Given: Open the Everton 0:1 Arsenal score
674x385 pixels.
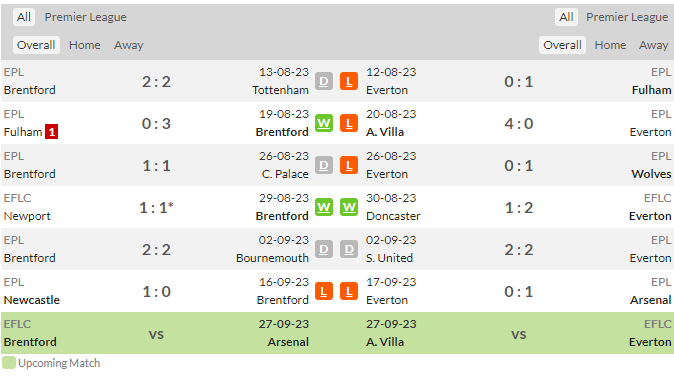Looking at the screenshot, I should pos(518,292).
